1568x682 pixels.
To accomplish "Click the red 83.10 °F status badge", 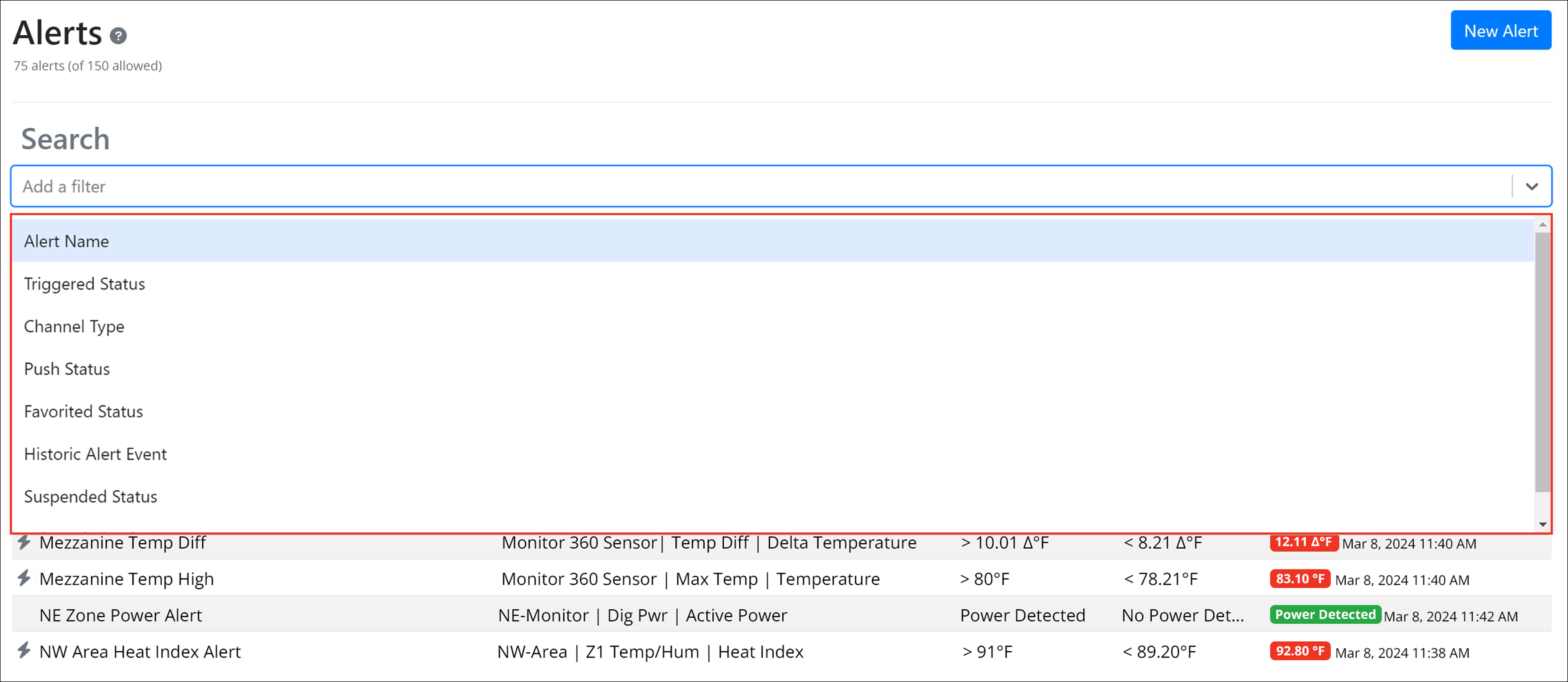I will 1300,579.
